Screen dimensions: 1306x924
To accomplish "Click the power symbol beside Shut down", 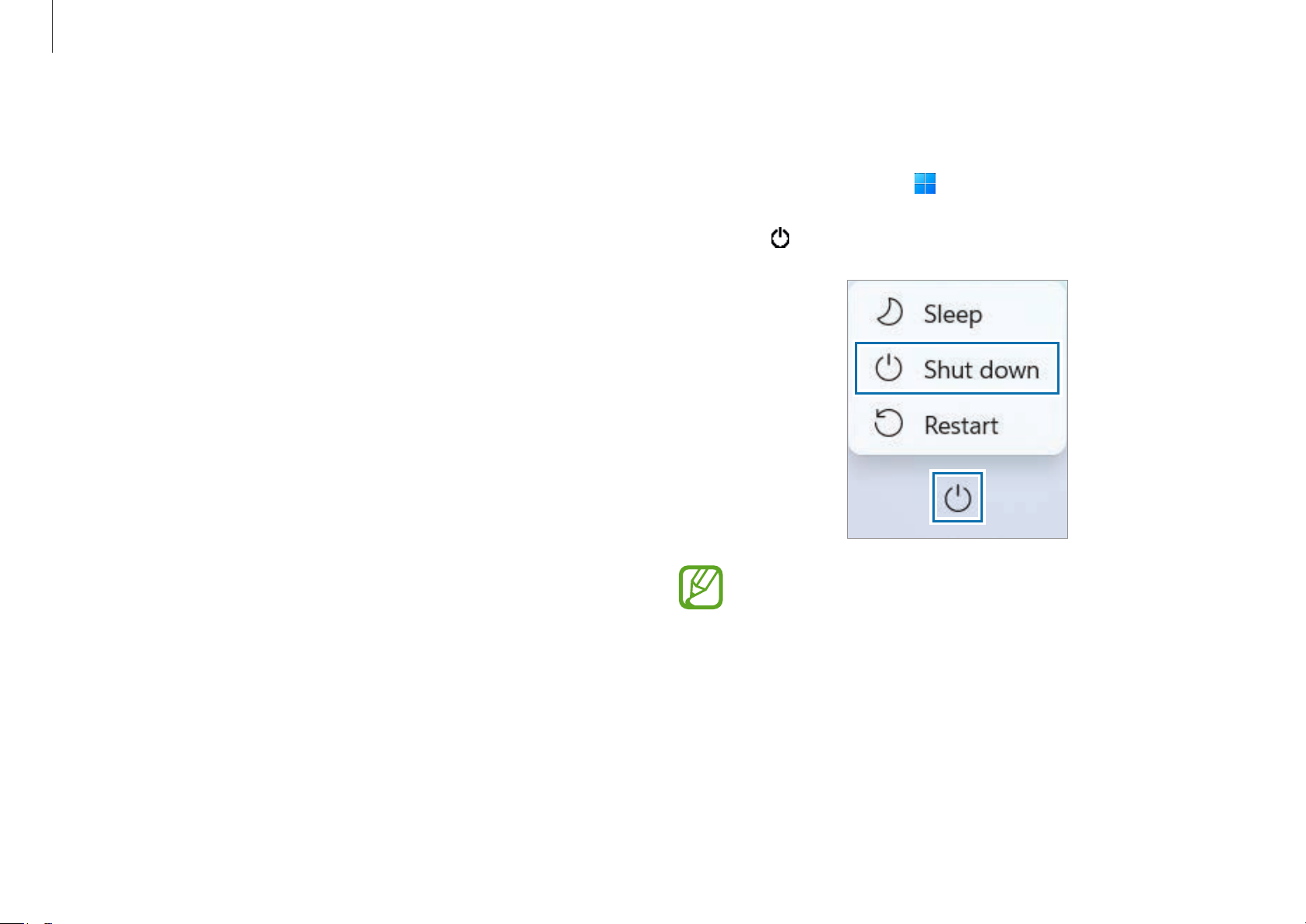I will pos(888,368).
